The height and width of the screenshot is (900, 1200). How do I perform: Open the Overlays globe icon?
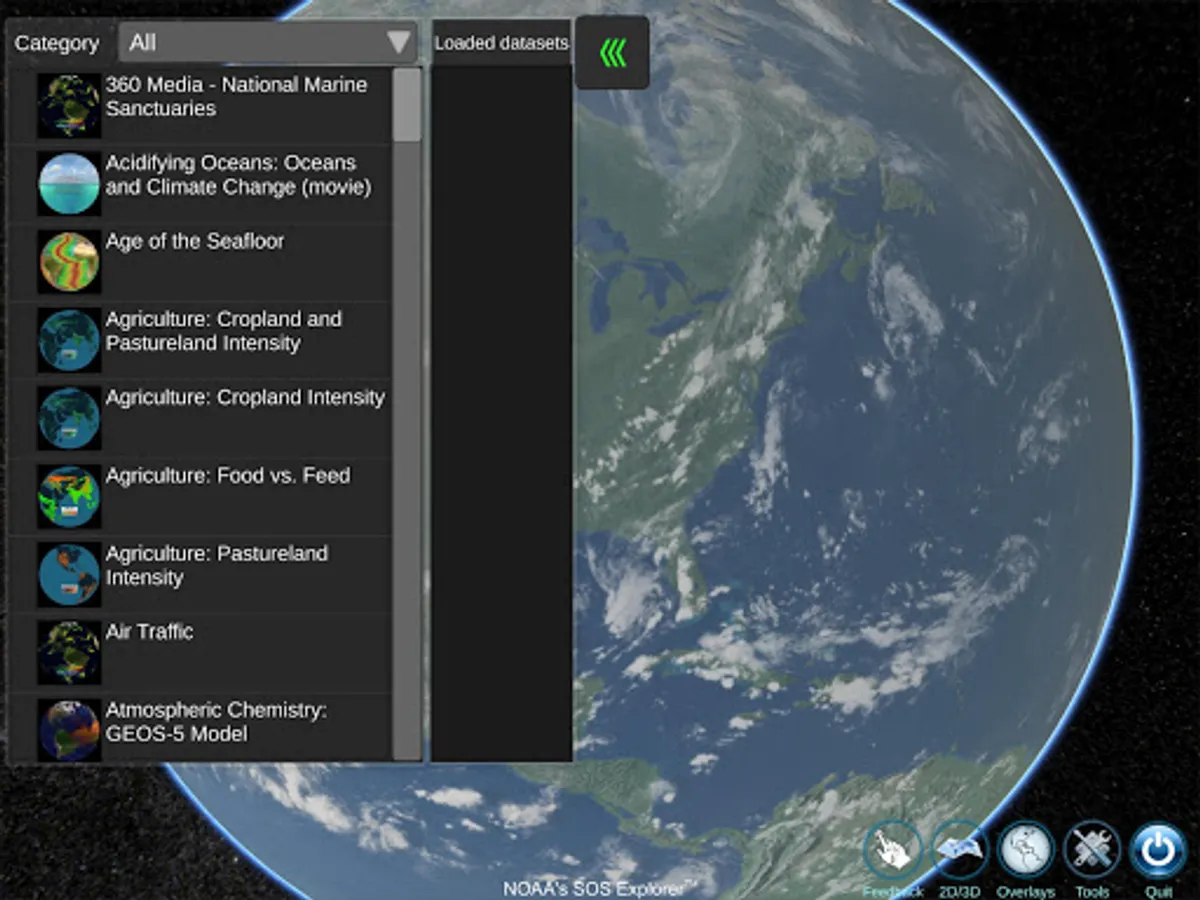coord(1026,851)
